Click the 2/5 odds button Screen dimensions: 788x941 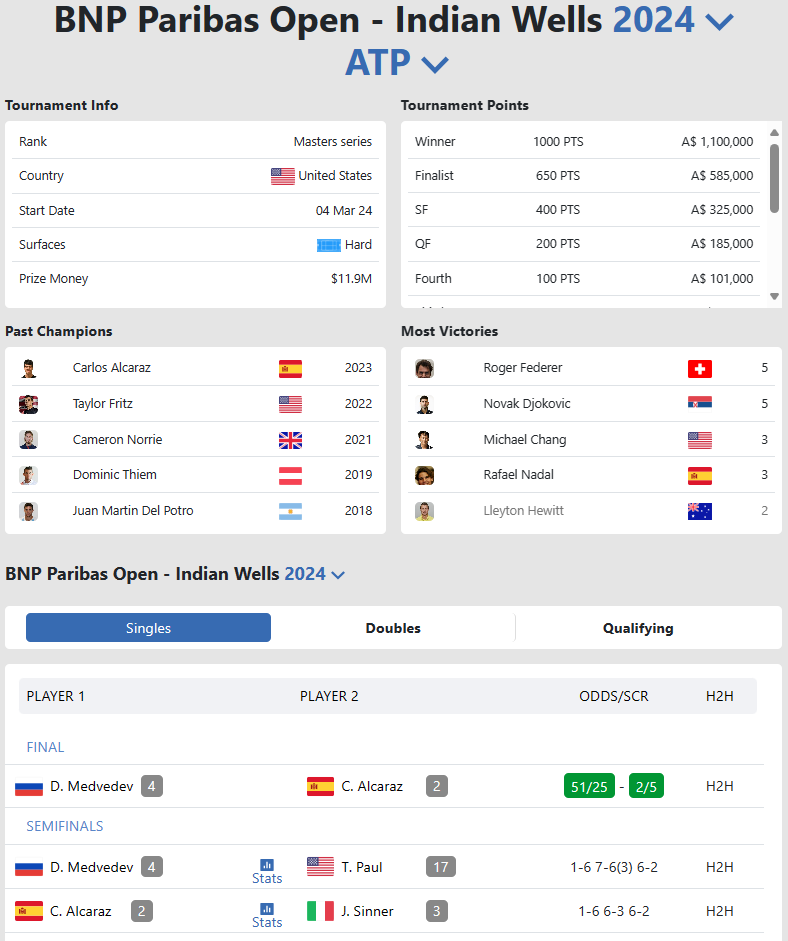tap(646, 786)
